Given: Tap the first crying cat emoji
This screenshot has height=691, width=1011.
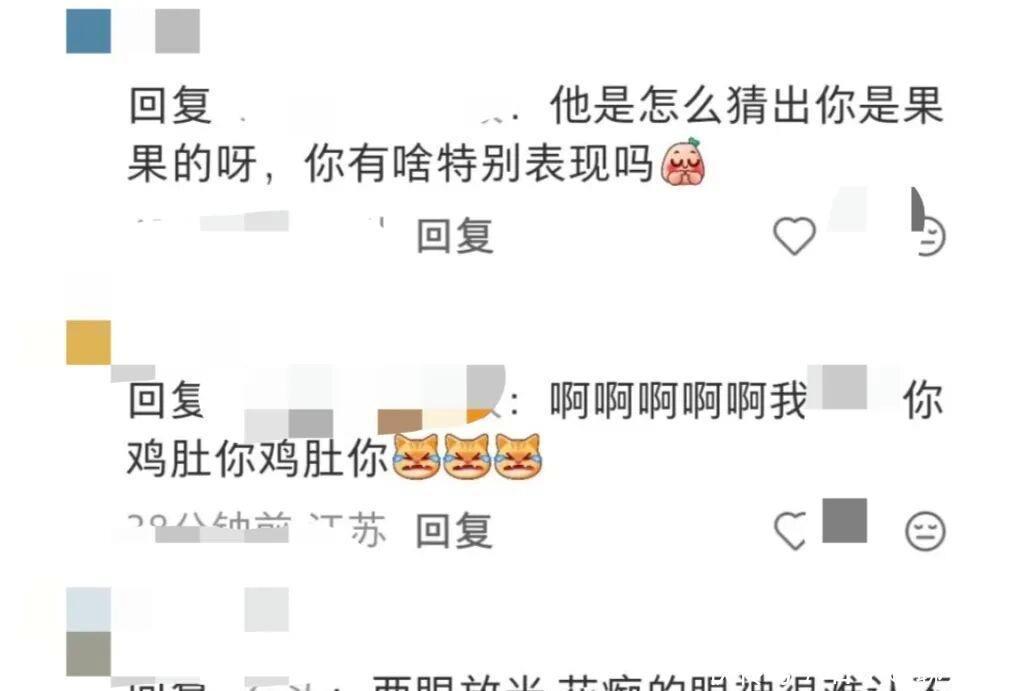Looking at the screenshot, I should [416, 456].
